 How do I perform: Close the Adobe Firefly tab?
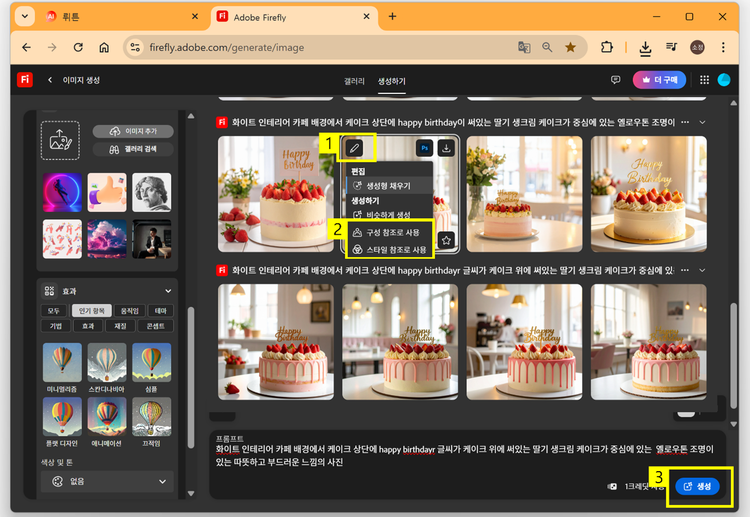pos(366,16)
